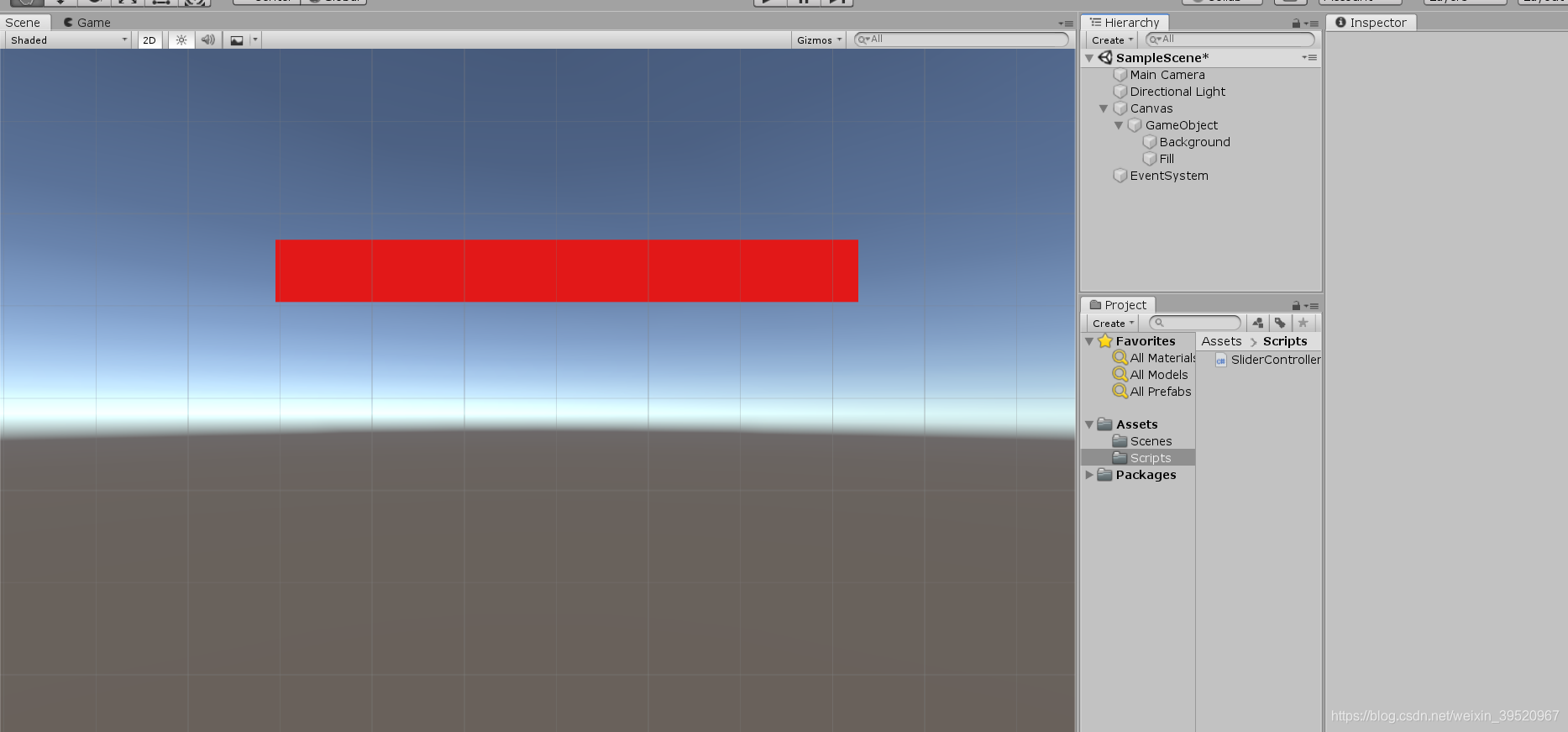Select the Inspector tab
The height and width of the screenshot is (732, 1568).
click(x=1371, y=23)
